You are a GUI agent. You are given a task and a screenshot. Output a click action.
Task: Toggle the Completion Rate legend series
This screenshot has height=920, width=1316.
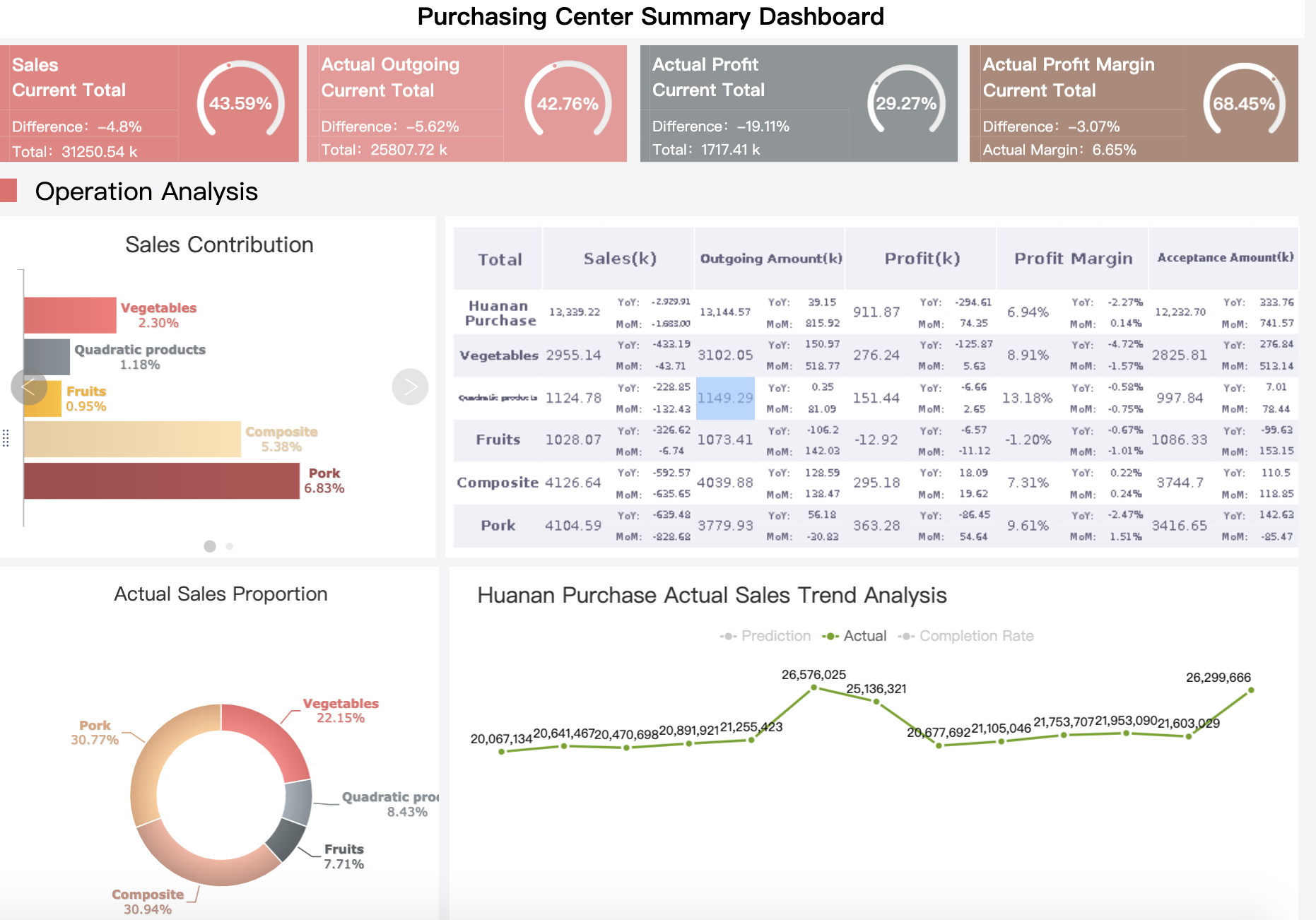[x=965, y=636]
